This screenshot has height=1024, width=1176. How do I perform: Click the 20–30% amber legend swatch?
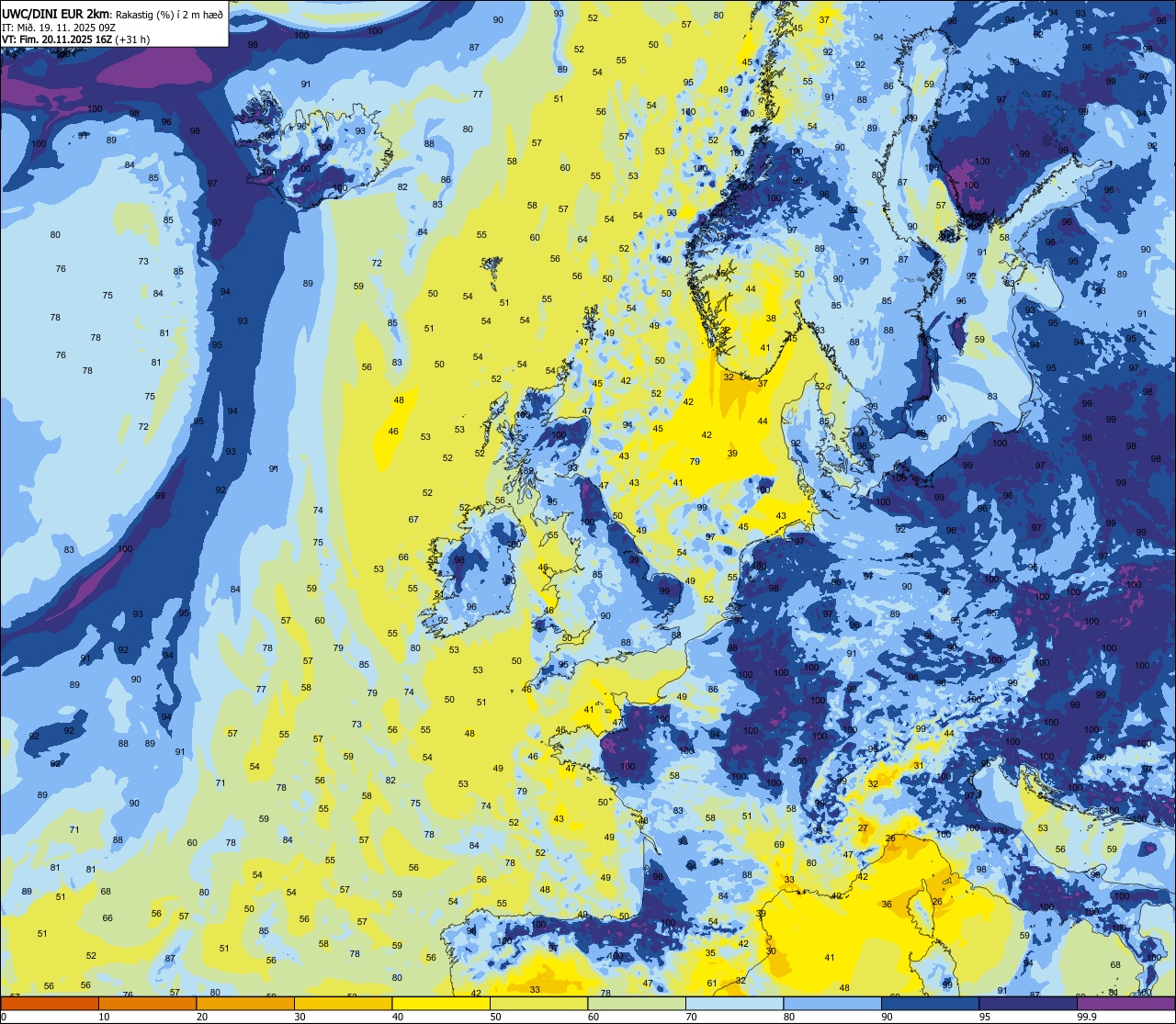click(x=245, y=1004)
